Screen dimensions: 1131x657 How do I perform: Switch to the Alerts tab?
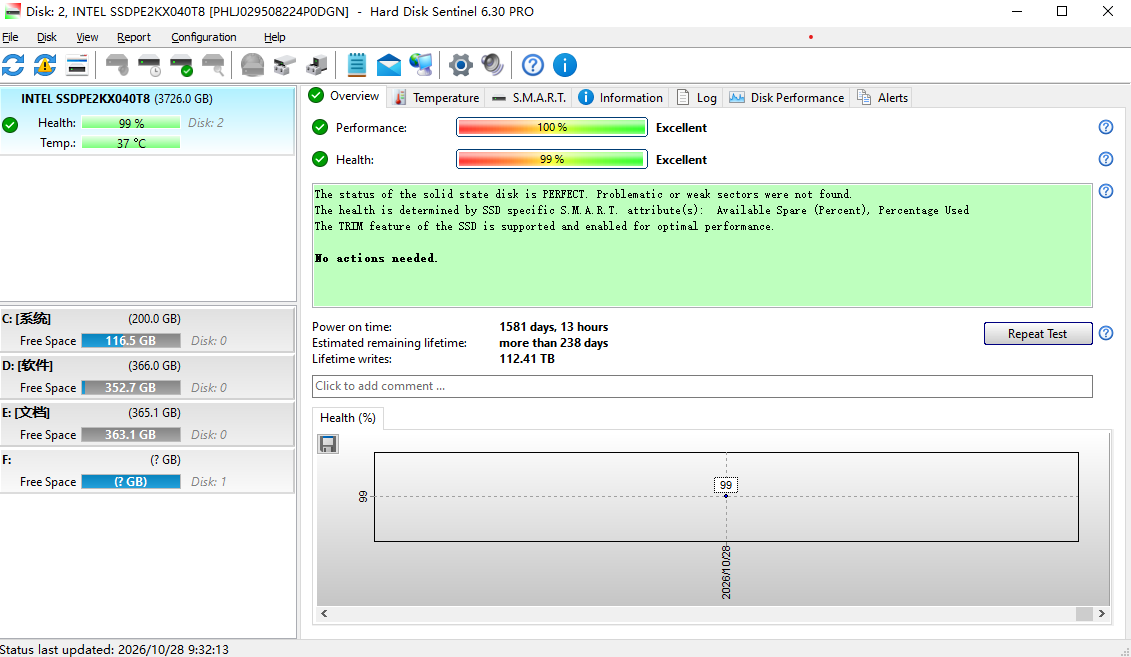882,97
